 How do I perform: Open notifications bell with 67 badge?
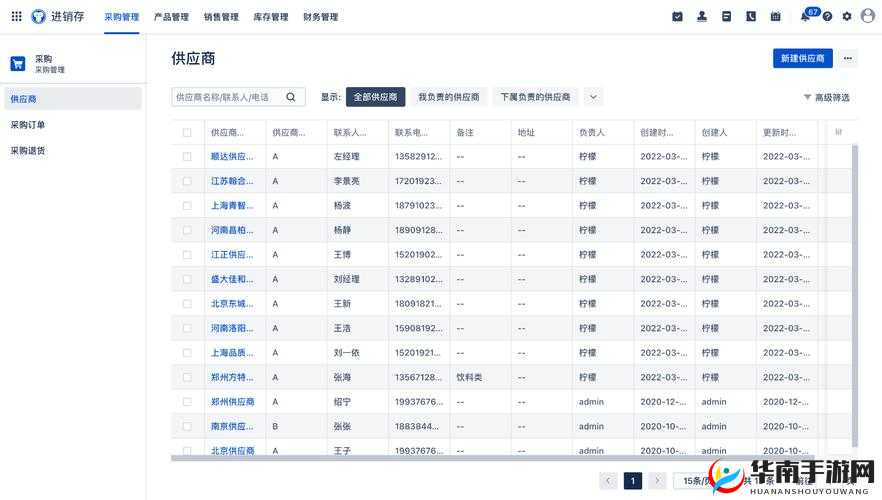805,16
